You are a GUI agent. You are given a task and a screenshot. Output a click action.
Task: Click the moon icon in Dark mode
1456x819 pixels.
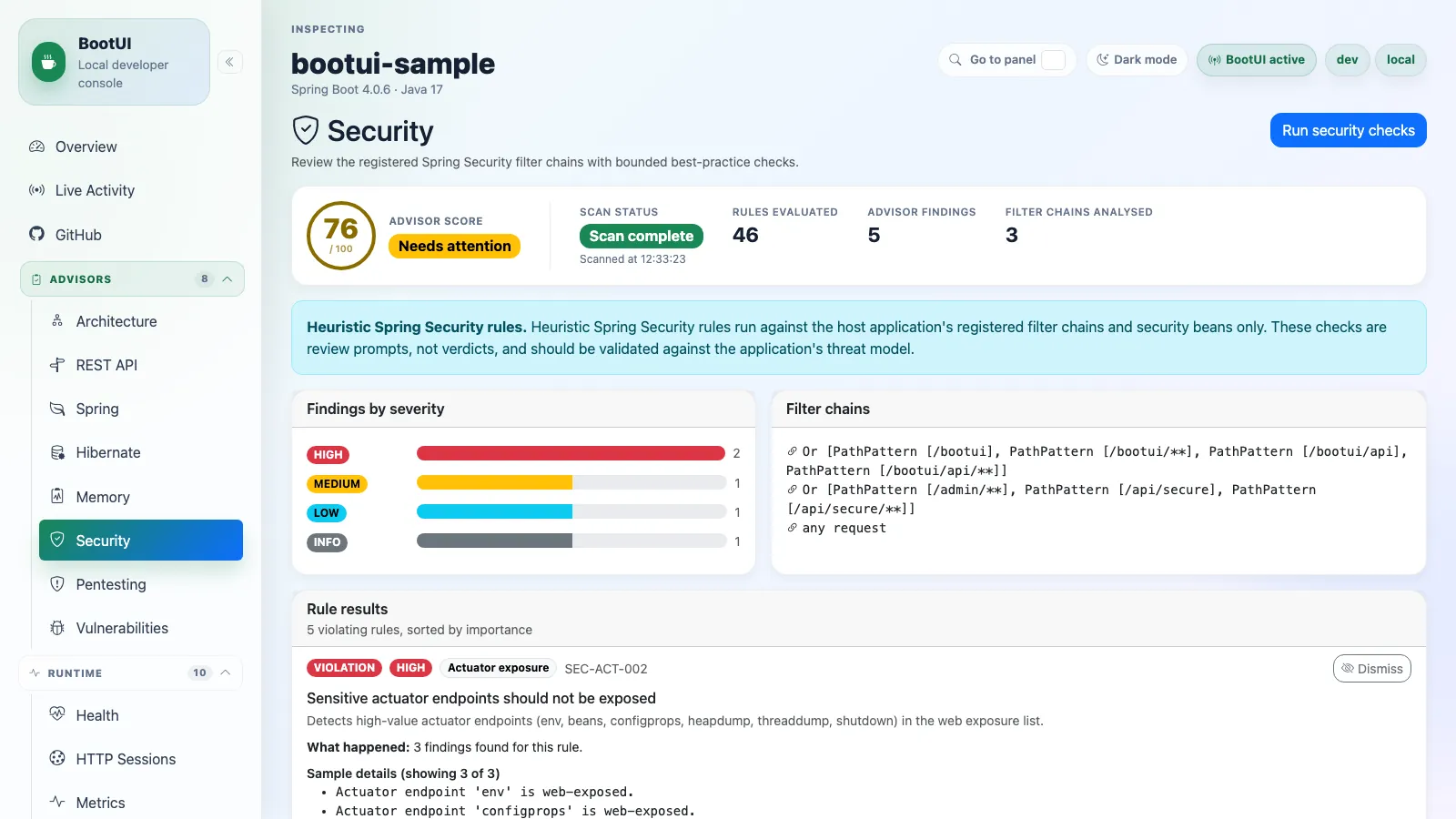(x=1103, y=60)
